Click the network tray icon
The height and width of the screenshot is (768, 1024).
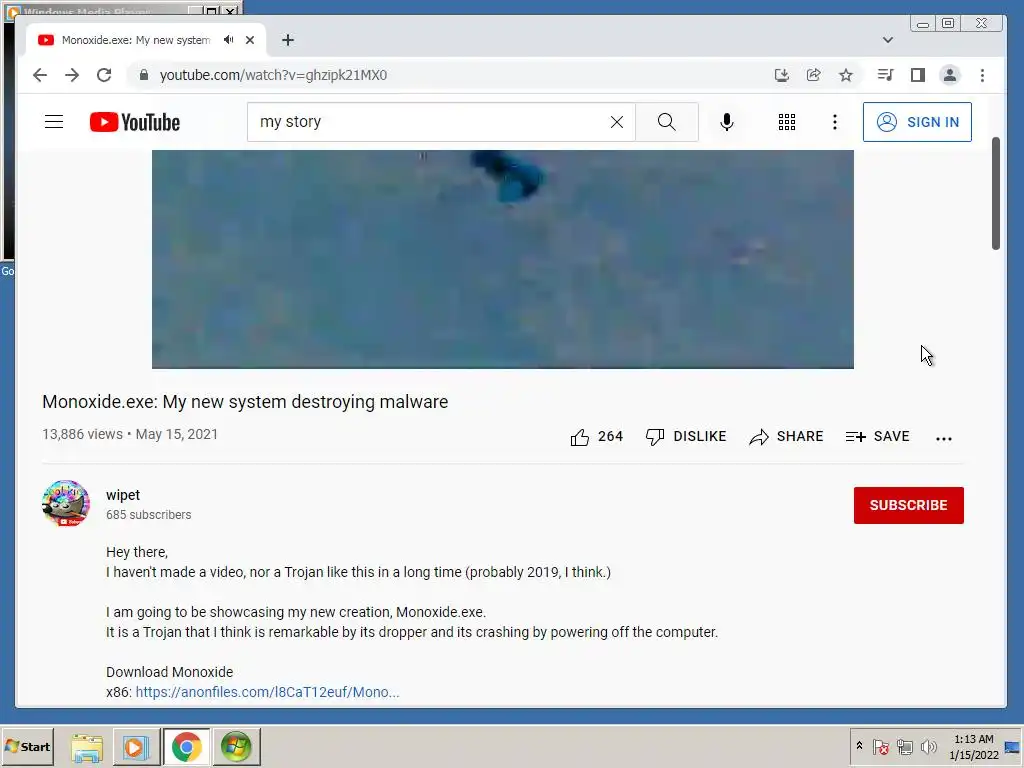(904, 746)
